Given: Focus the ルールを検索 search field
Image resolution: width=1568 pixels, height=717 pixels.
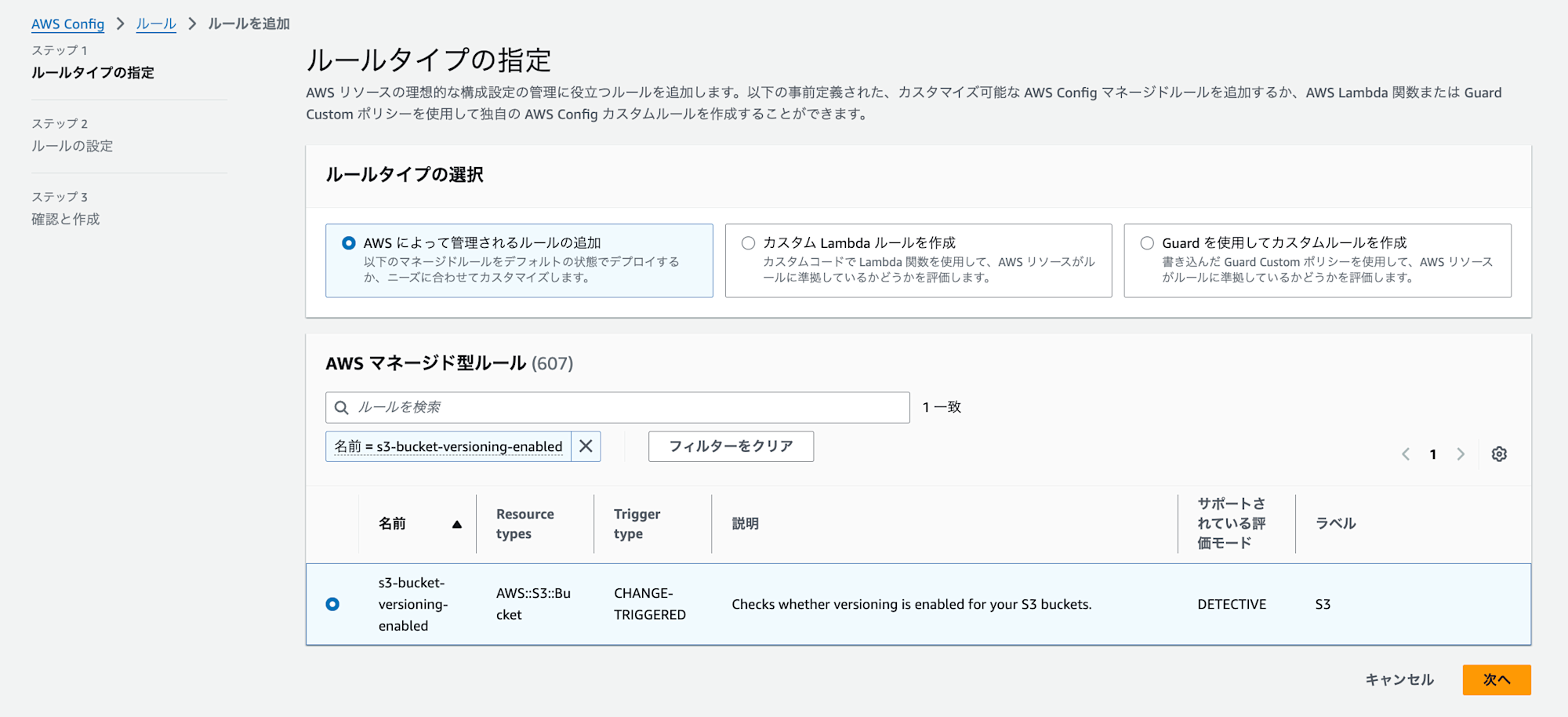Looking at the screenshot, I should [618, 408].
